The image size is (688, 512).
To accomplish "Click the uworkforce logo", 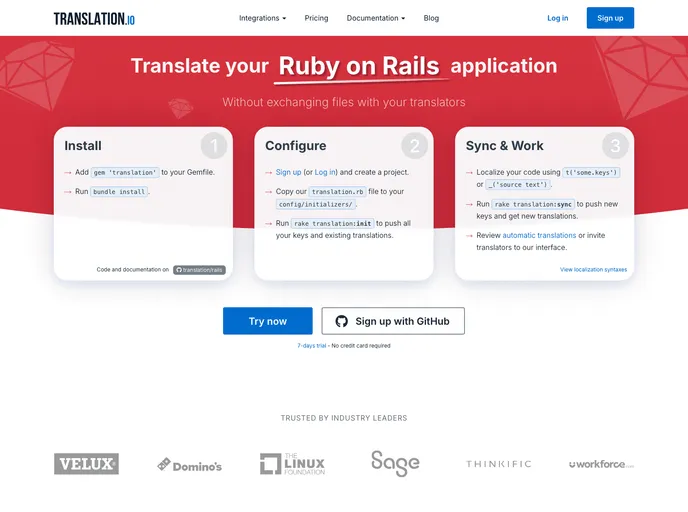I will click(x=601, y=464).
